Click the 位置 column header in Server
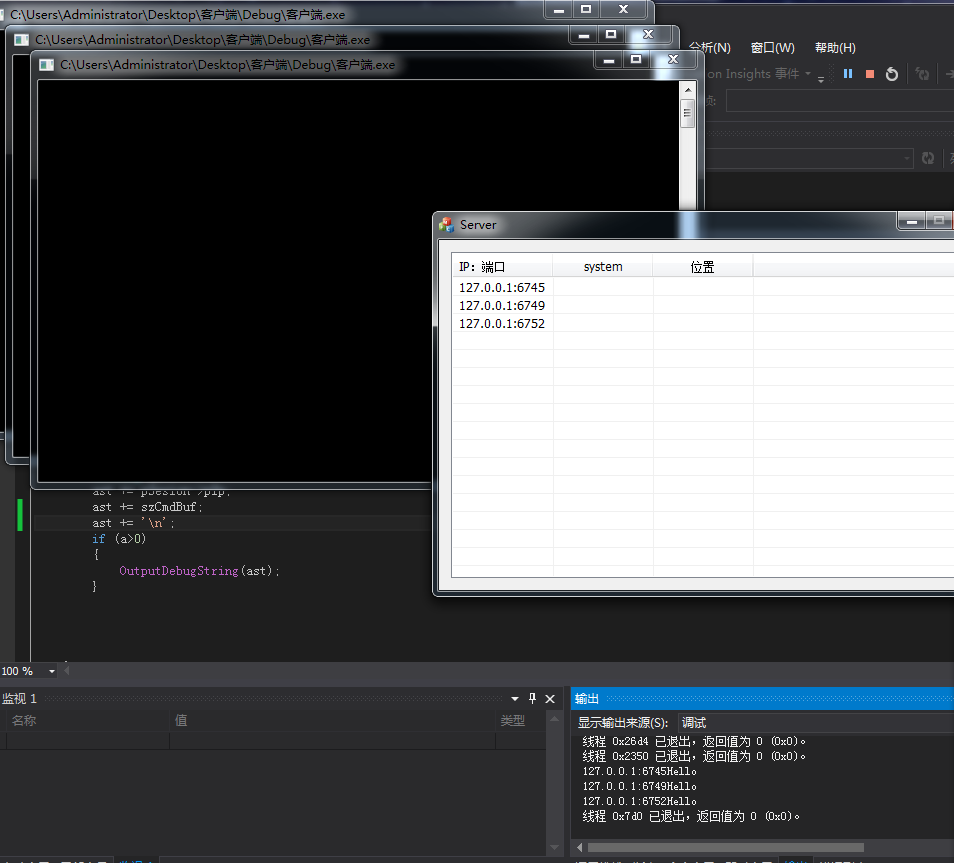Screen dimensions: 954x863 point(703,267)
